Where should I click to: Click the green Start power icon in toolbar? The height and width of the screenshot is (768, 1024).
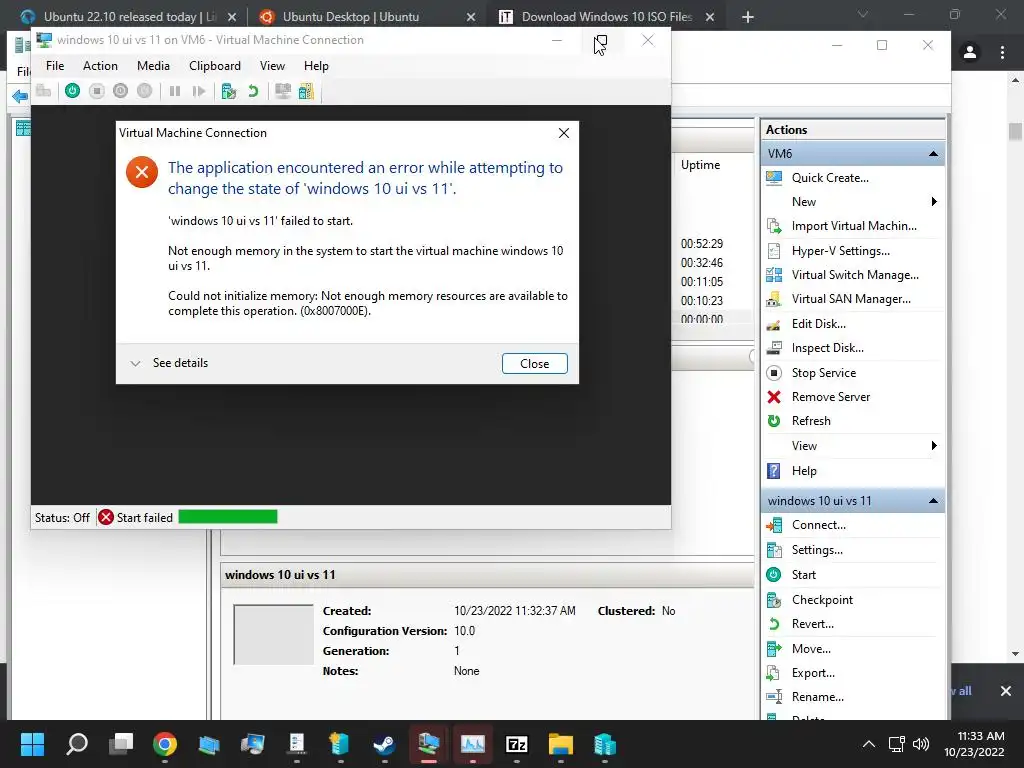pyautogui.click(x=72, y=91)
